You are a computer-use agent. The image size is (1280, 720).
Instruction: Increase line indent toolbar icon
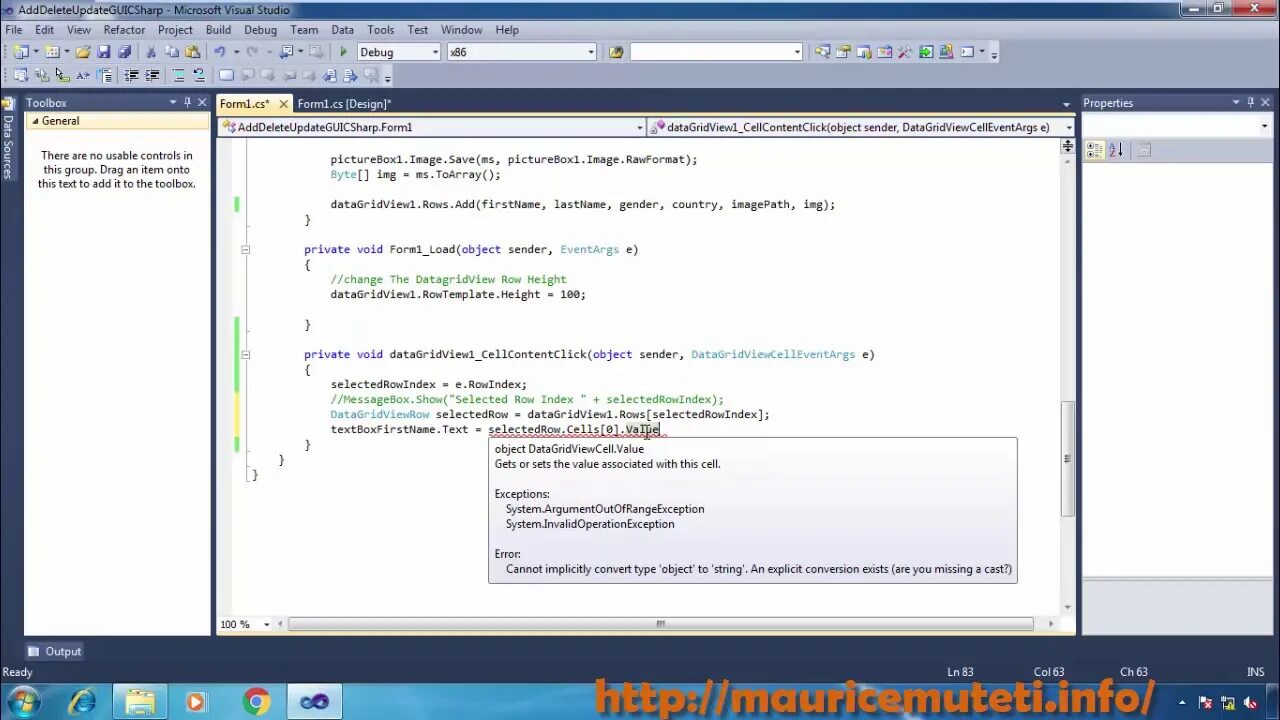[x=152, y=75]
